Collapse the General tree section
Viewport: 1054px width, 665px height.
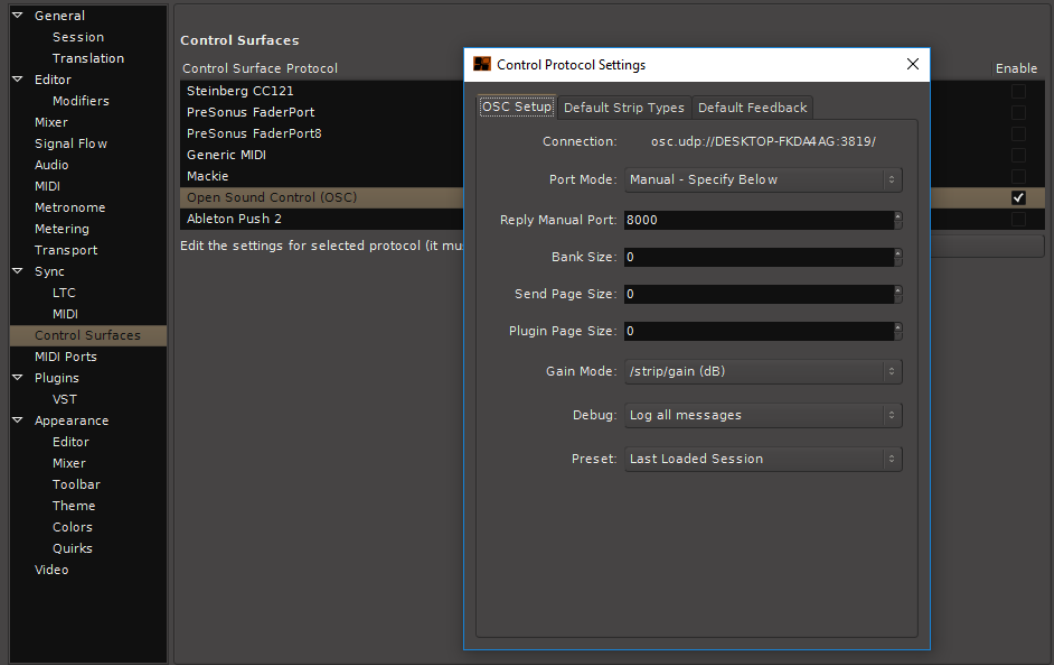[15, 16]
